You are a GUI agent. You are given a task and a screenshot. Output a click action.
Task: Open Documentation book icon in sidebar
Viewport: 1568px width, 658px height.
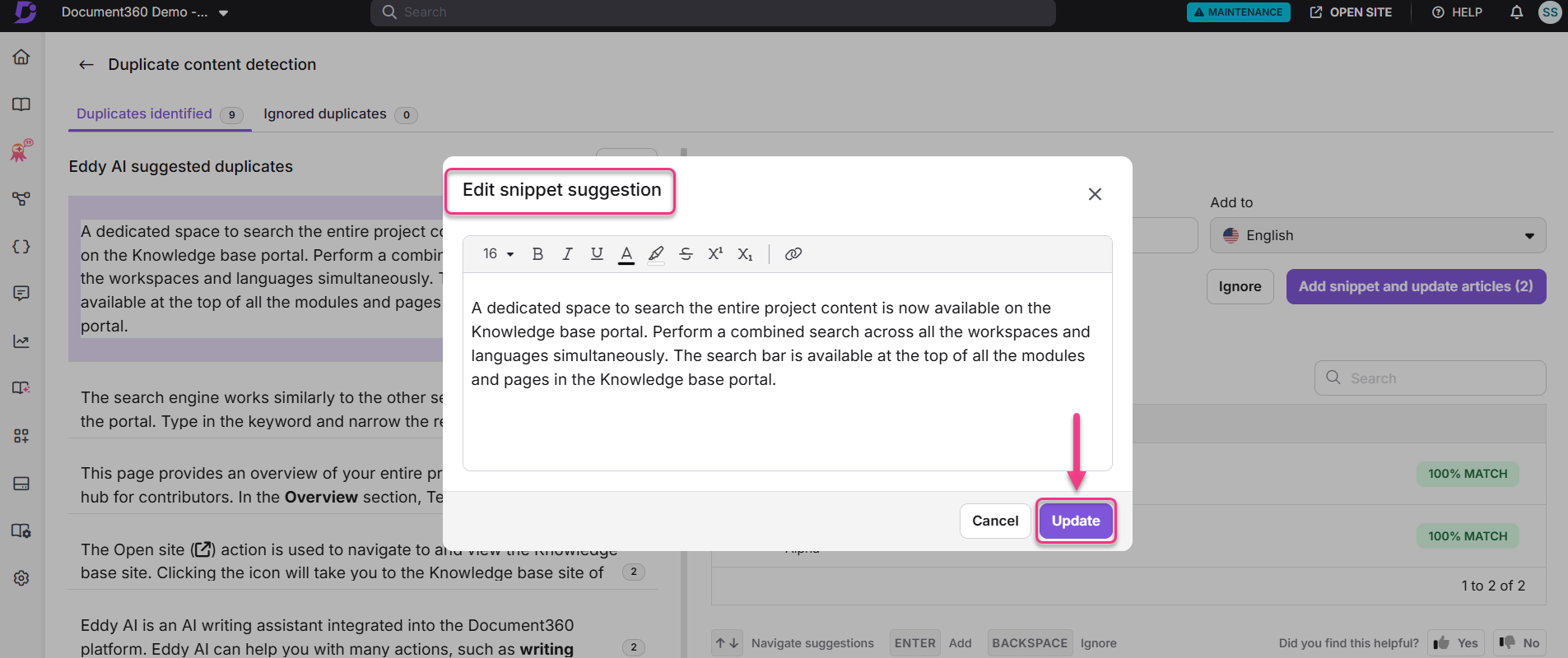click(21, 104)
